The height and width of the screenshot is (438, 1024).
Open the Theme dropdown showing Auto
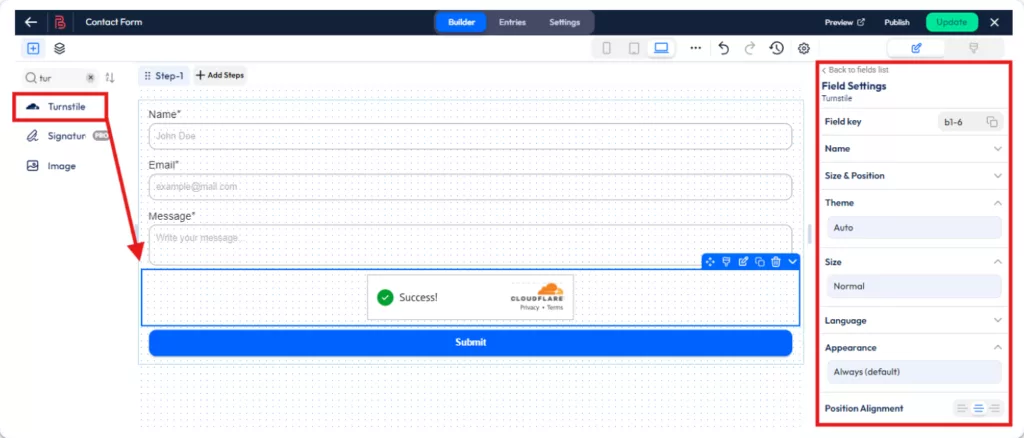914,228
